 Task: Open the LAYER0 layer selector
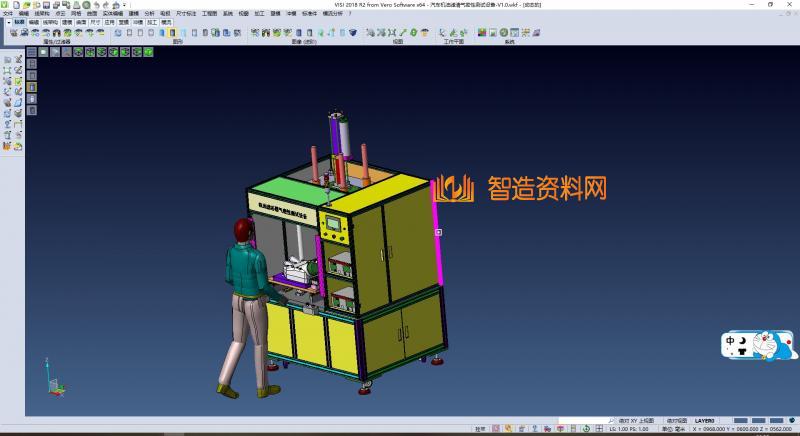[x=706, y=421]
